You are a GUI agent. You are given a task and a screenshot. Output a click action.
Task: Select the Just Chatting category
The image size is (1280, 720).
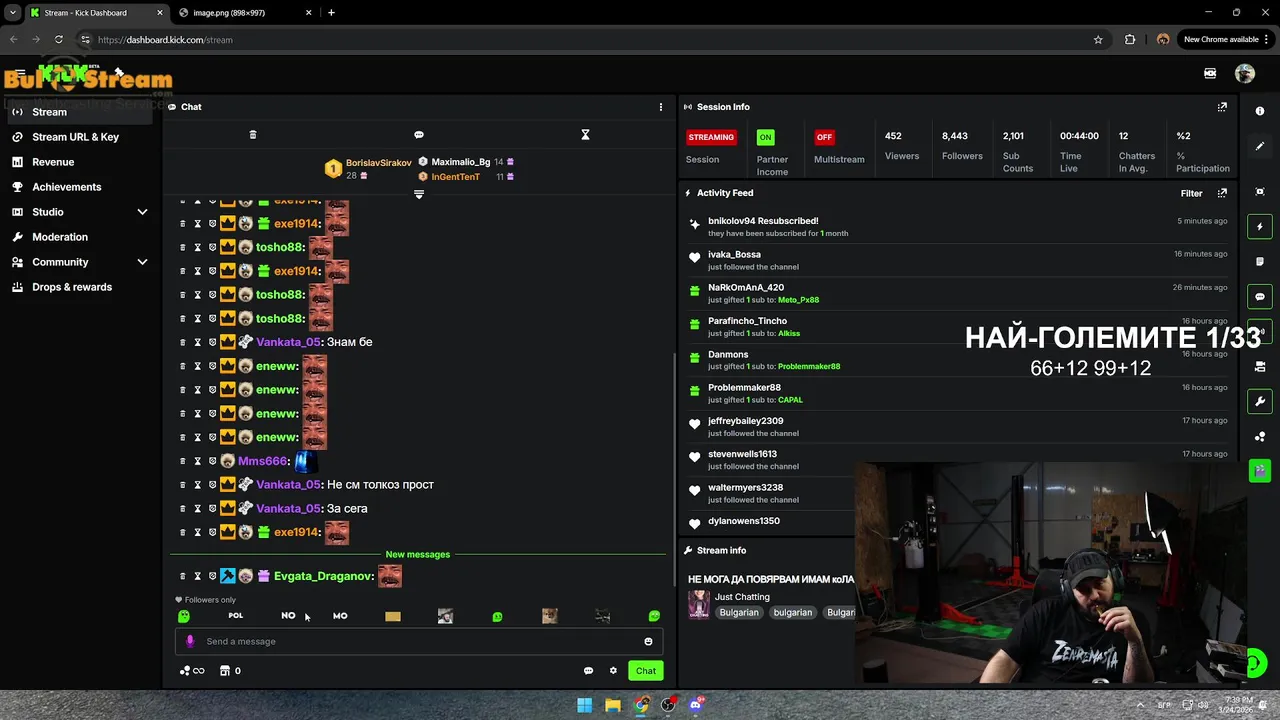pyautogui.click(x=742, y=597)
